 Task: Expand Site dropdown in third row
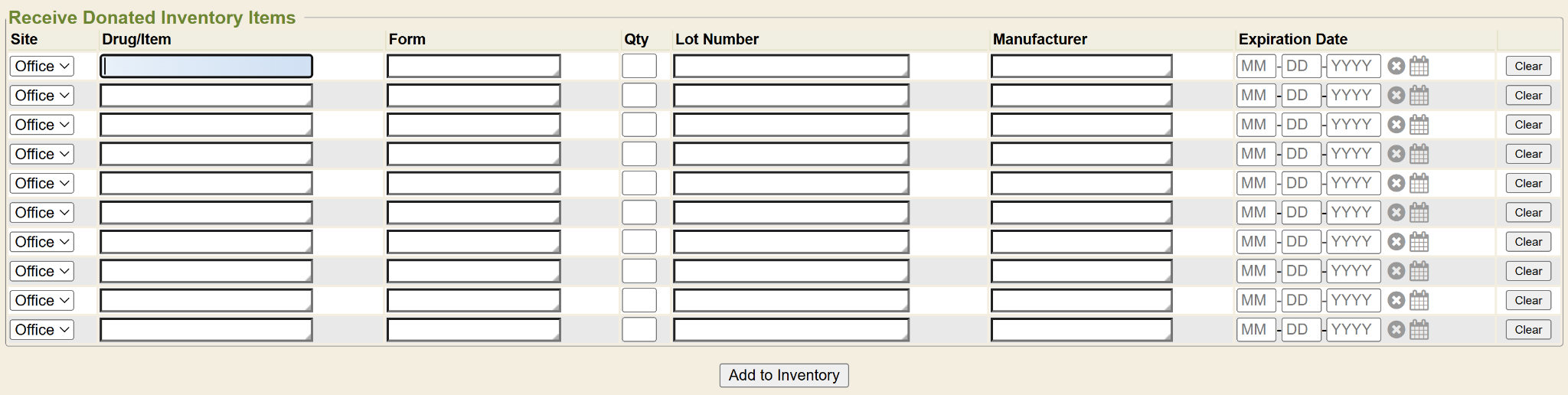42,125
